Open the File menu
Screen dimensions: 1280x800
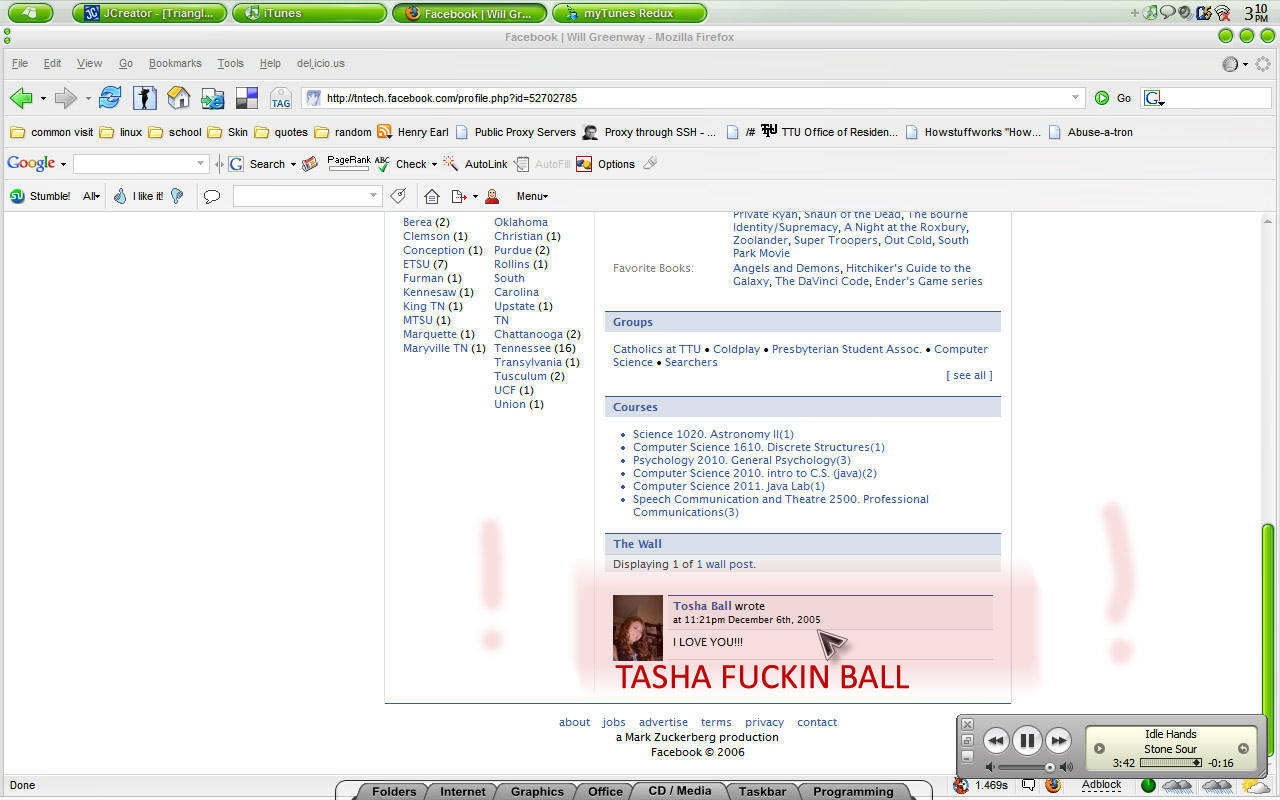point(20,63)
